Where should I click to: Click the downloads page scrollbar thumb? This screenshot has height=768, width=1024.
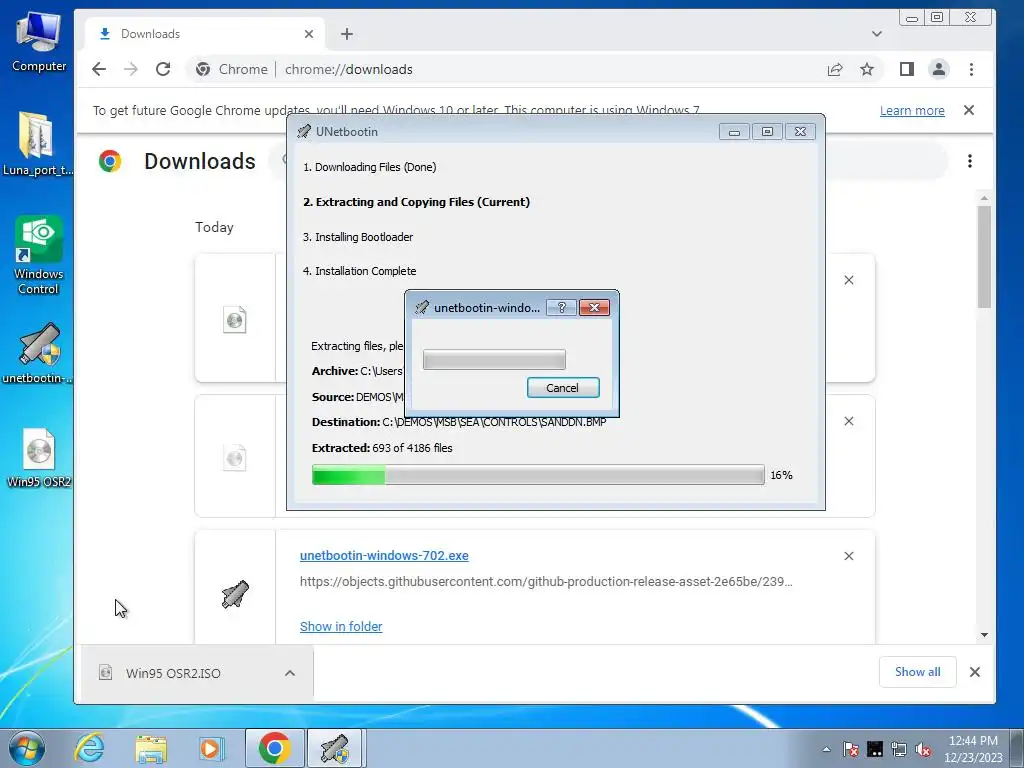point(984,257)
